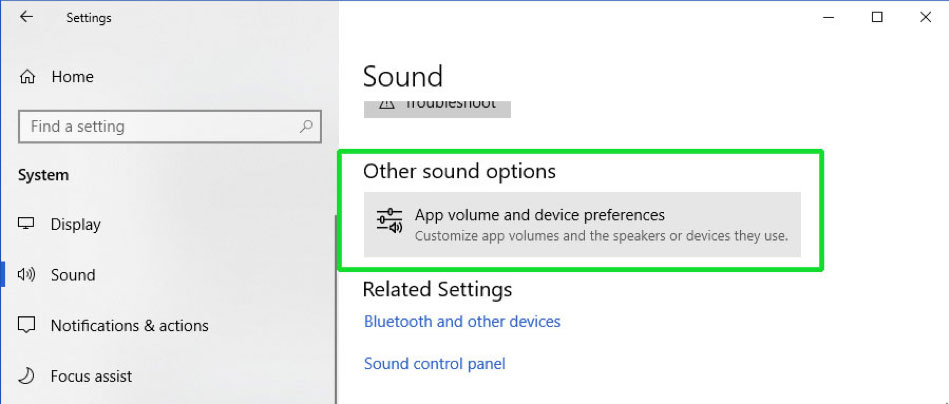Open App volume and device preferences
The width and height of the screenshot is (949, 404).
coord(582,224)
